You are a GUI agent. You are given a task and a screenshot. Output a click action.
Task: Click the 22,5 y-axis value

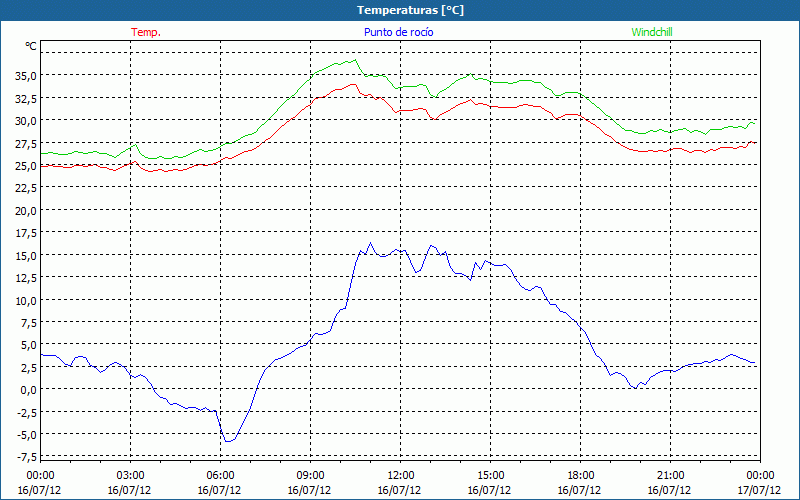[x=27, y=188]
